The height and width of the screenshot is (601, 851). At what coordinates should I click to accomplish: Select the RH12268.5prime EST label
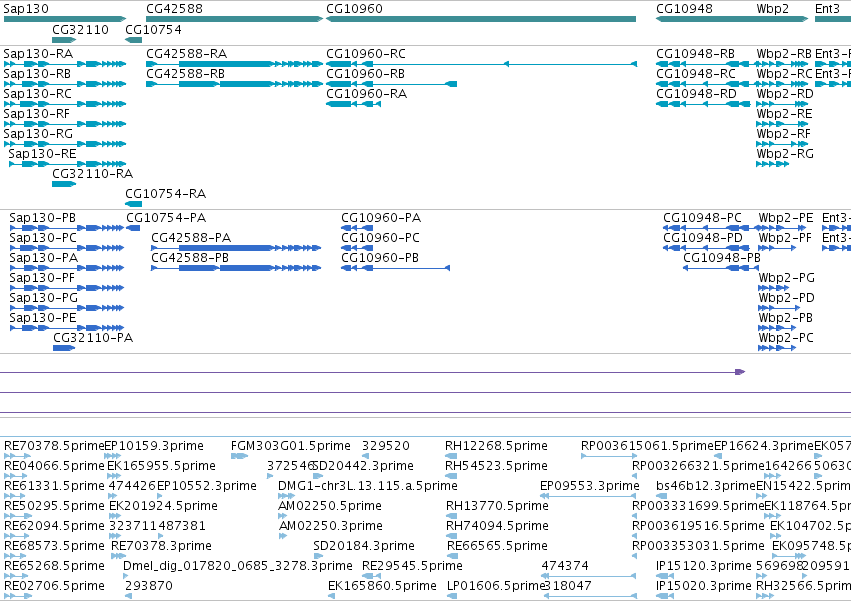pyautogui.click(x=496, y=446)
